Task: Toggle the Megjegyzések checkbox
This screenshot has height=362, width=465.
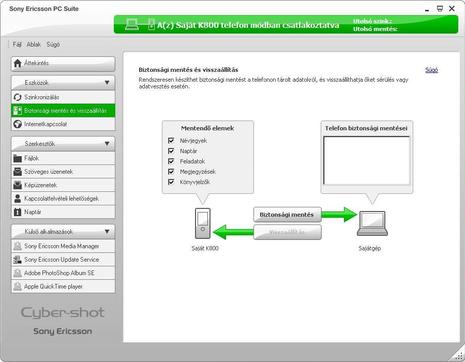Action: (171, 171)
